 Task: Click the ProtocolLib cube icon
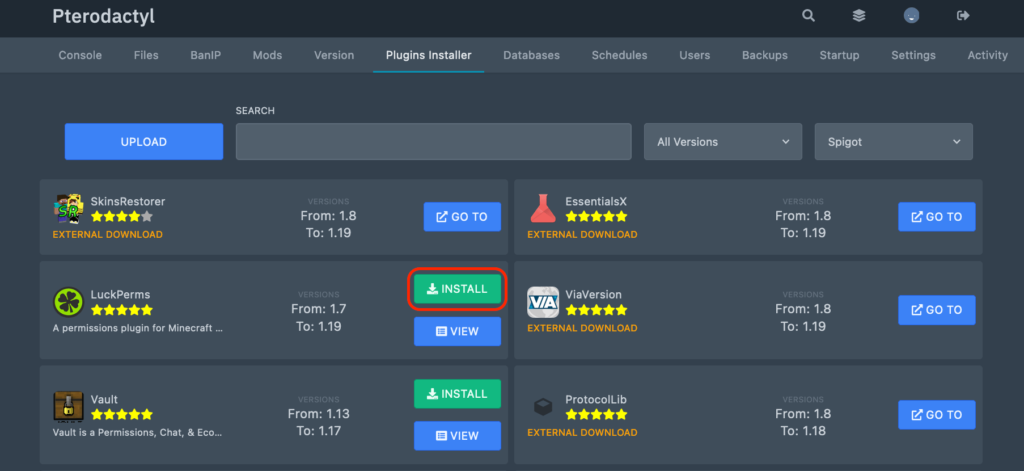tap(543, 407)
